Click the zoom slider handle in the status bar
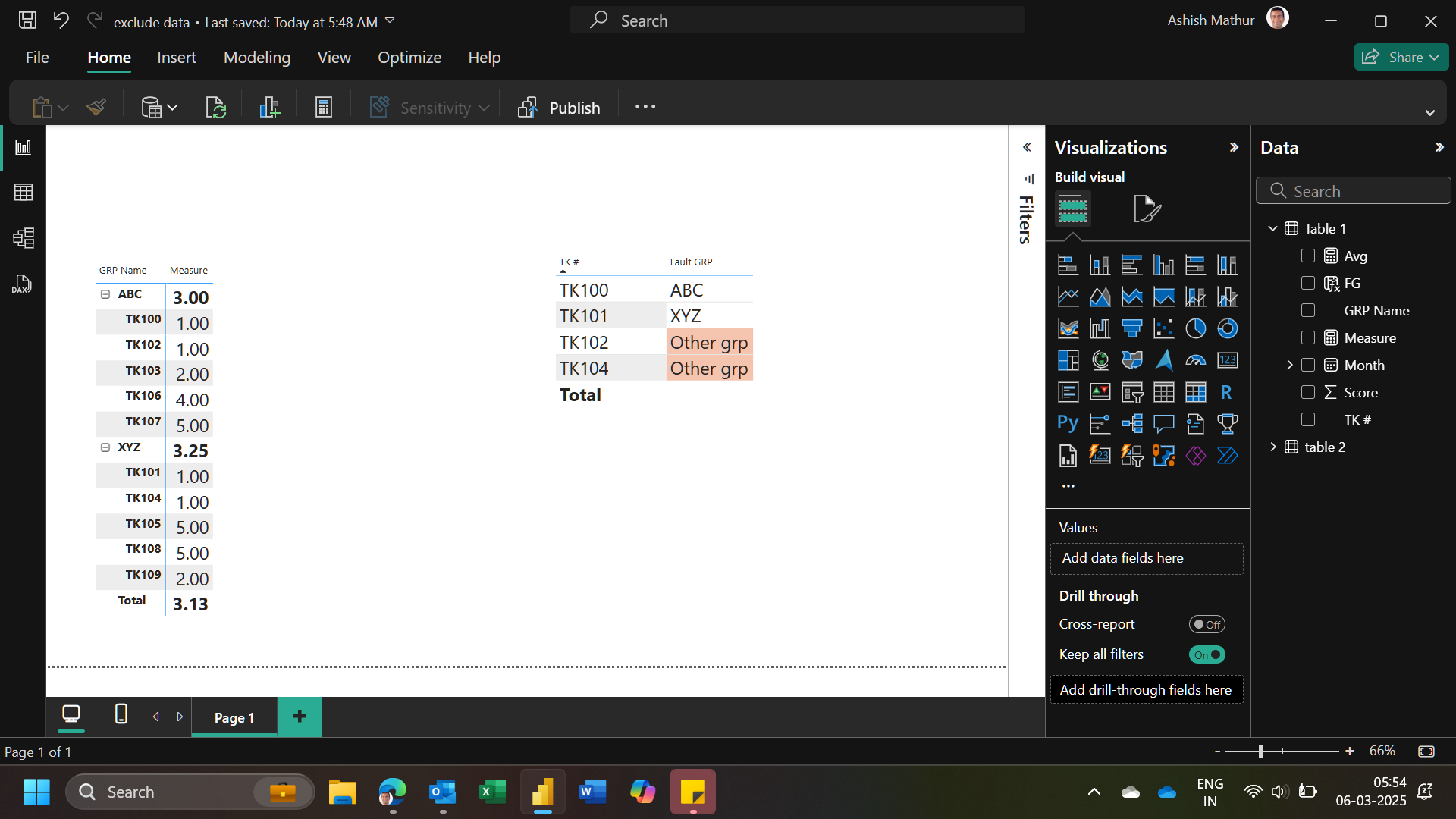The image size is (1456, 819). (1261, 752)
